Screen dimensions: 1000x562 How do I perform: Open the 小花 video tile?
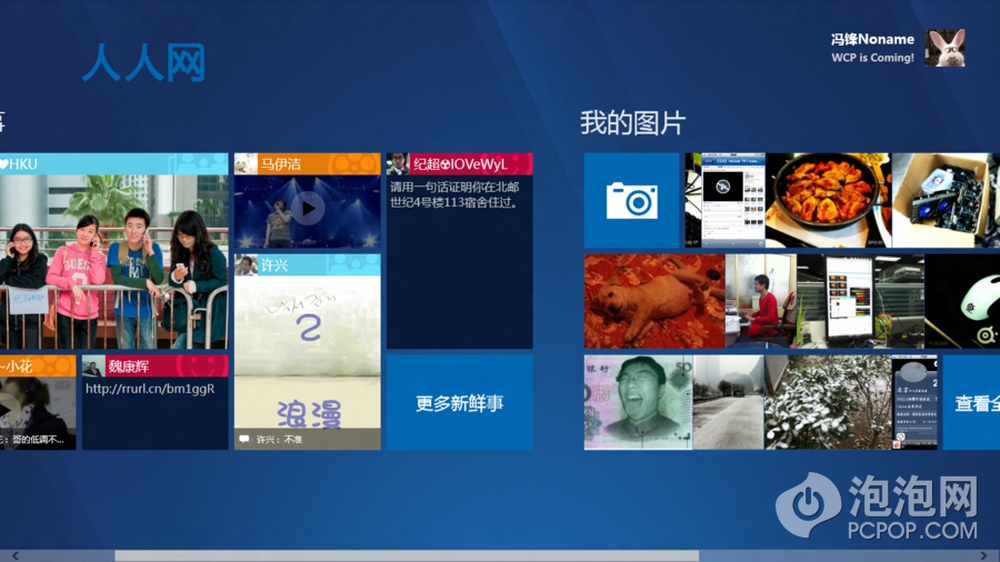[x=38, y=403]
